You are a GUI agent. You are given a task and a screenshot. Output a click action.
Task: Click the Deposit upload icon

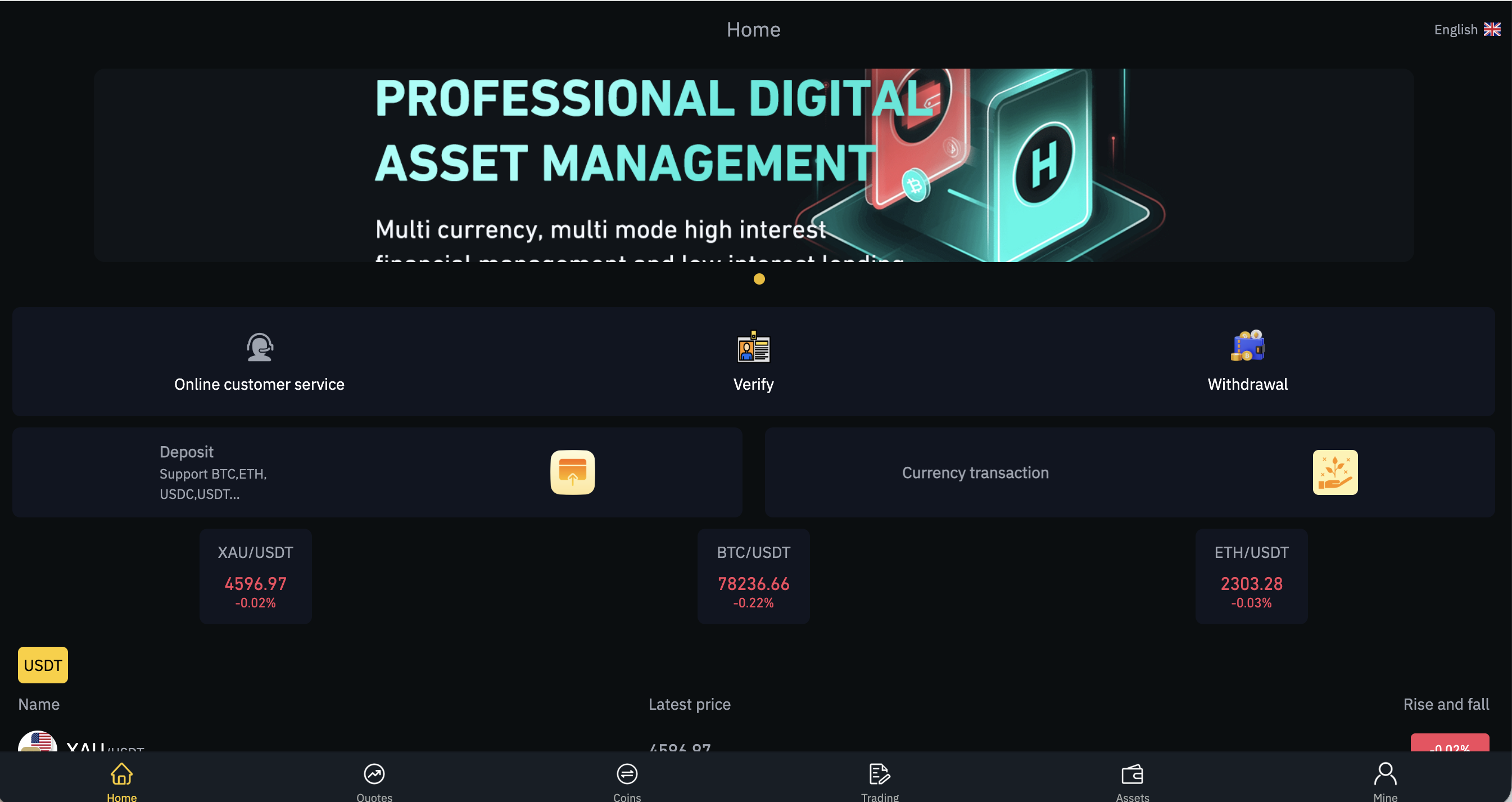point(572,472)
